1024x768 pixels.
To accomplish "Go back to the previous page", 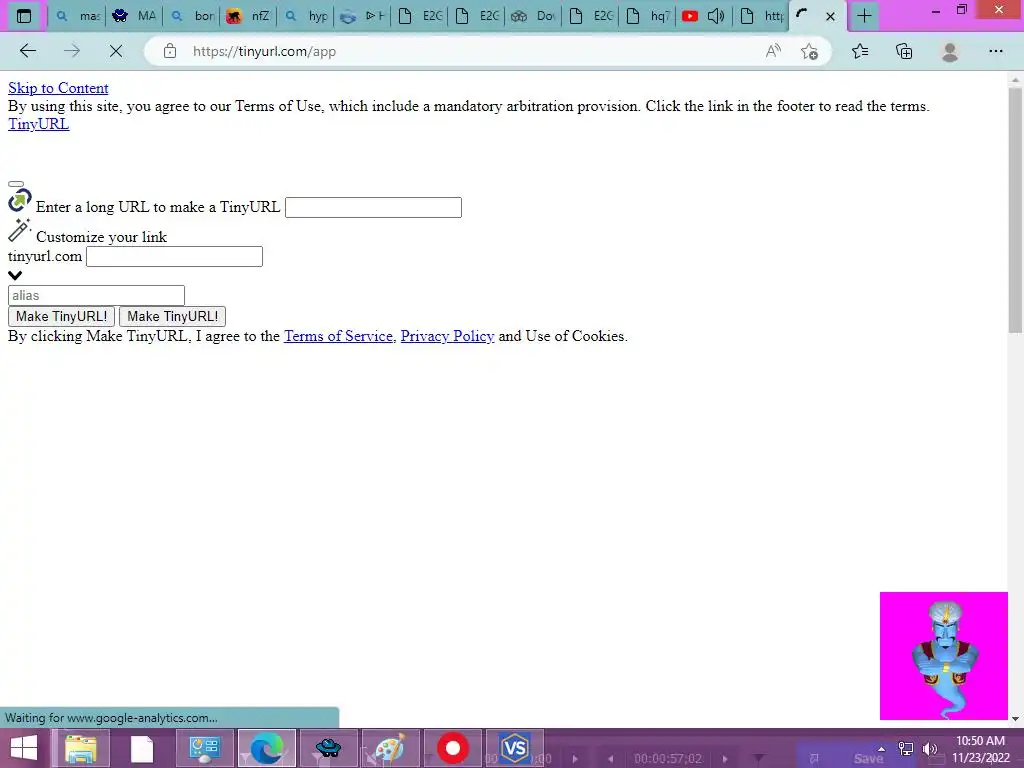I will point(27,51).
